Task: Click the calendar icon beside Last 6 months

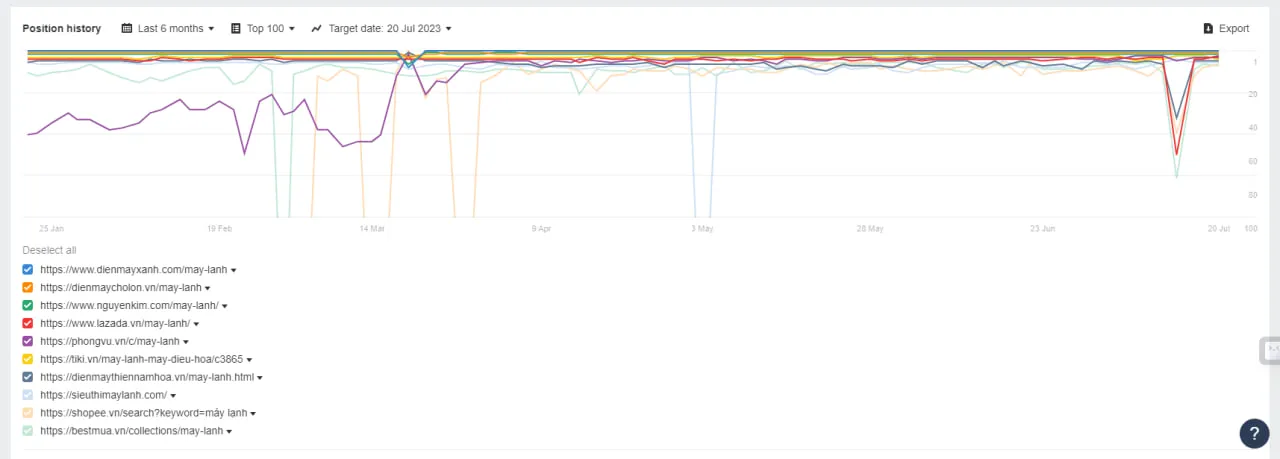Action: pos(127,29)
